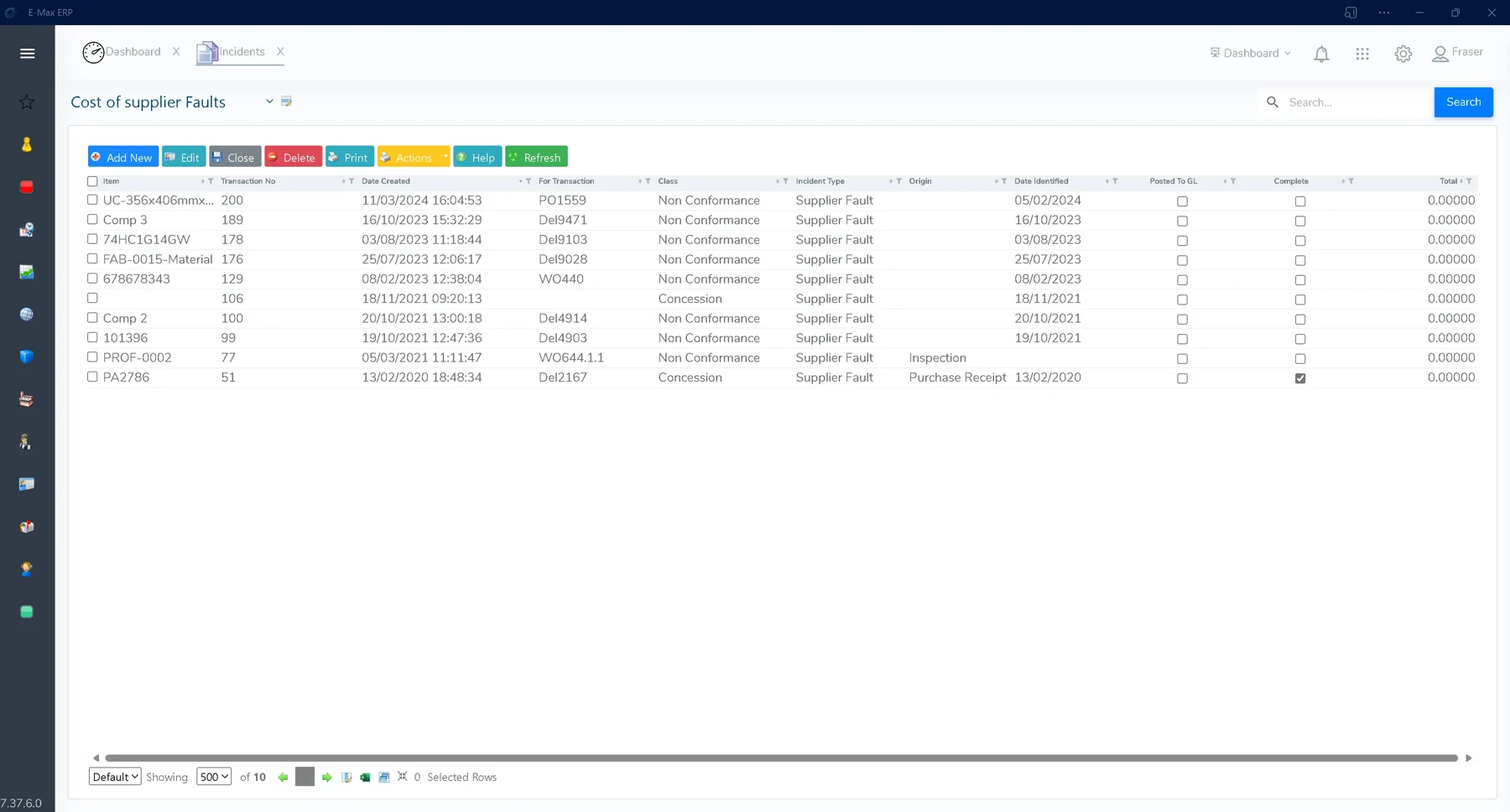This screenshot has width=1510, height=812.
Task: Click the horizontal scrollbar of the grid
Action: tap(781, 758)
